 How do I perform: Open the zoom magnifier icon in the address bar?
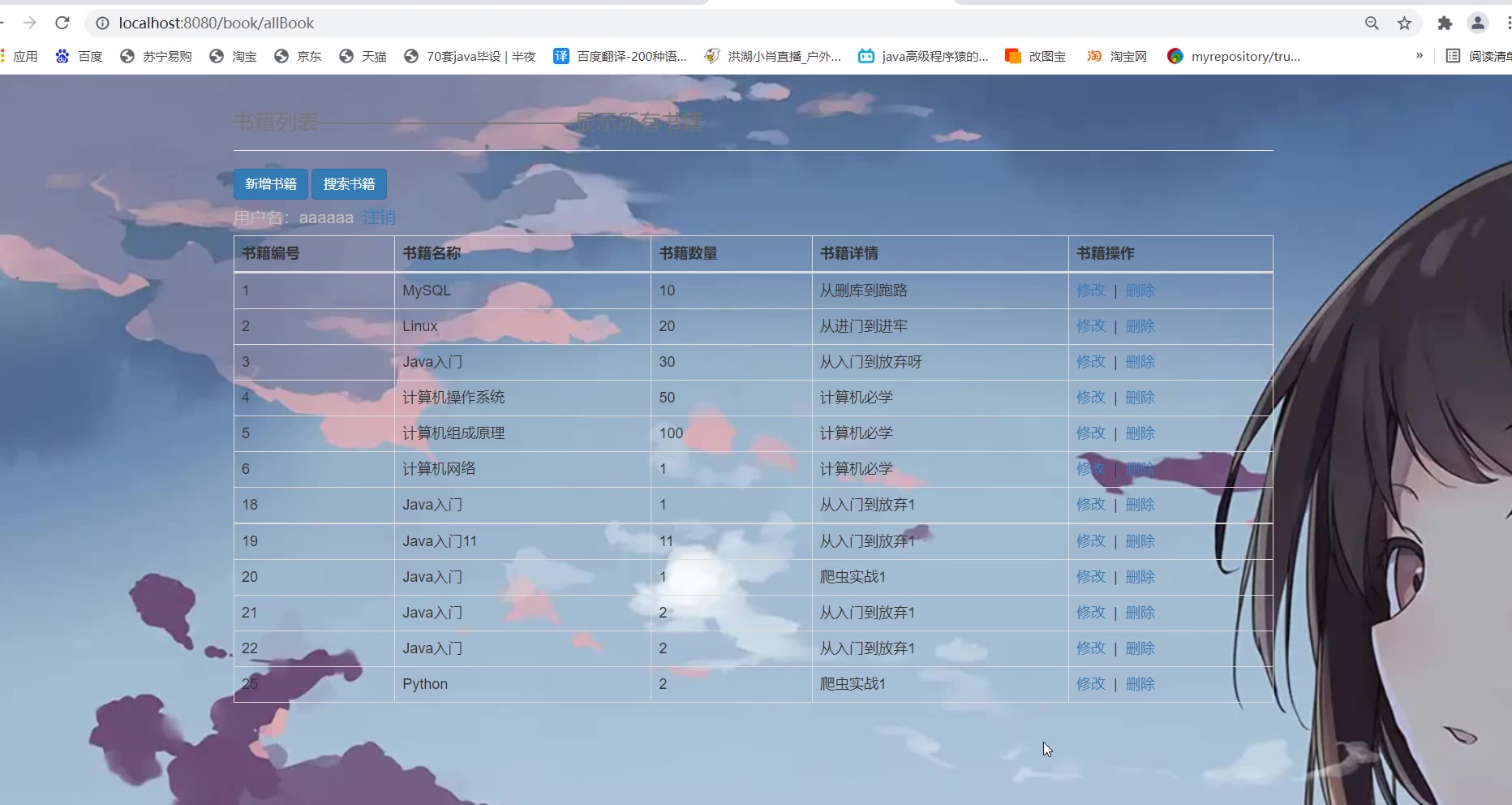[x=1372, y=23]
